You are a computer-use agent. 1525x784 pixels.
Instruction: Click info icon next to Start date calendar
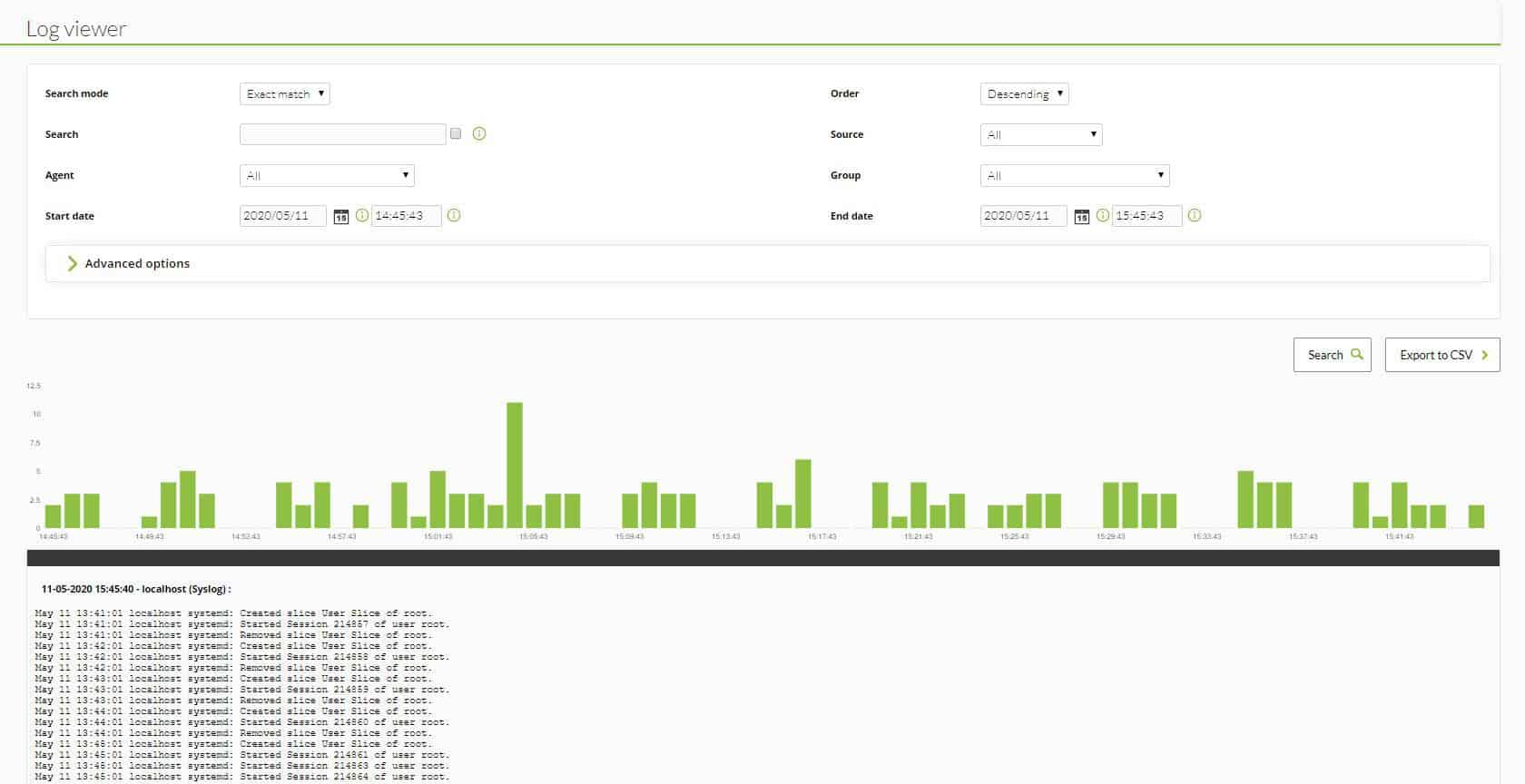[x=362, y=216]
